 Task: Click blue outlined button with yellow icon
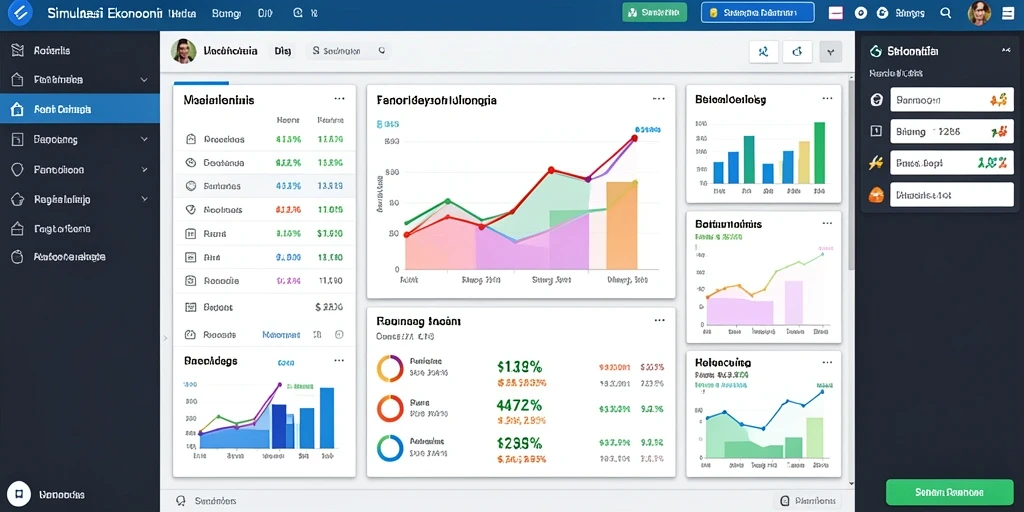click(758, 12)
